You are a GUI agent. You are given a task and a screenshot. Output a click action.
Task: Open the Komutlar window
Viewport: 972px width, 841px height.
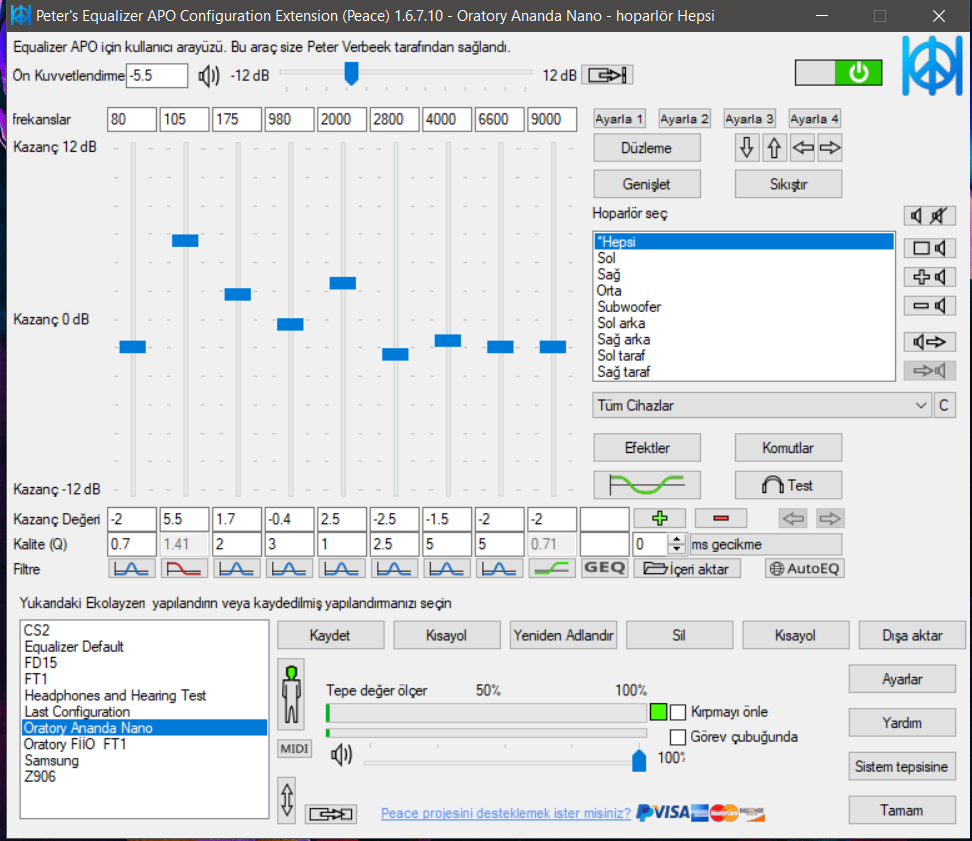tap(788, 447)
